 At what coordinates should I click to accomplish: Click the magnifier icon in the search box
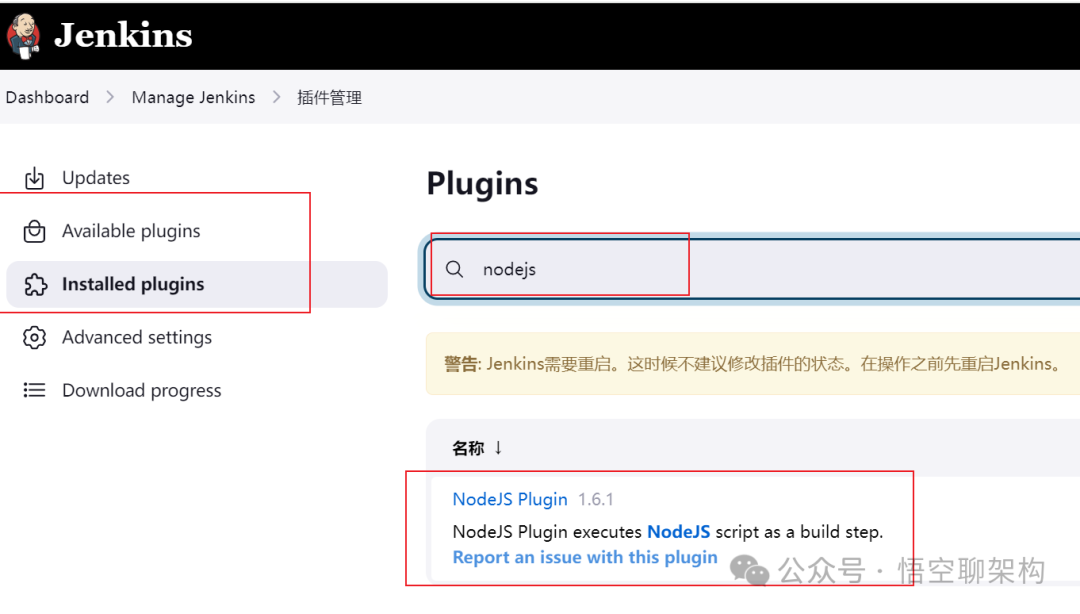tap(455, 269)
